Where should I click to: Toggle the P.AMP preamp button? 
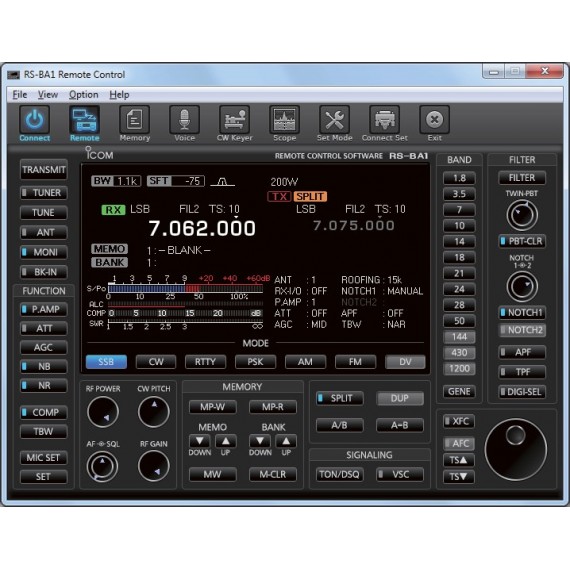44,309
